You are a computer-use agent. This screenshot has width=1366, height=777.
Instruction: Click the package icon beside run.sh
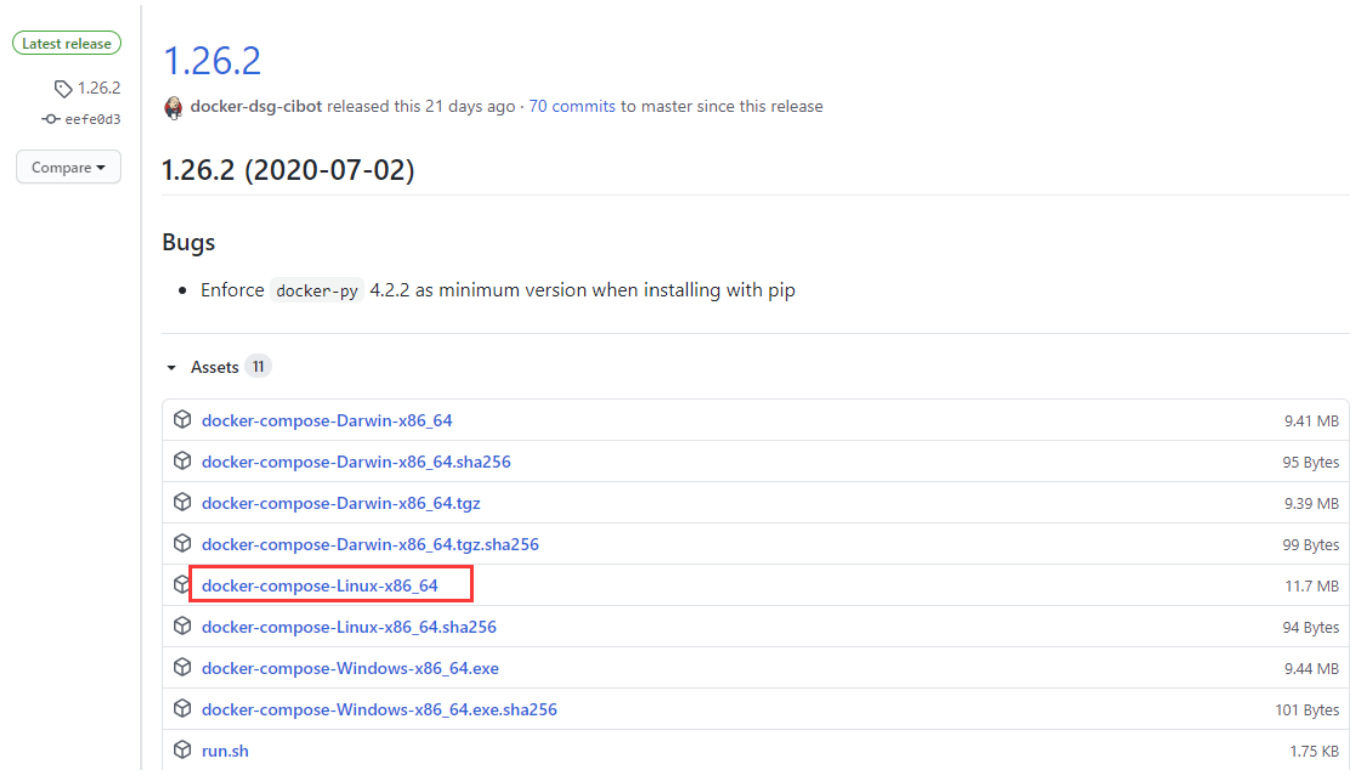[x=182, y=749]
